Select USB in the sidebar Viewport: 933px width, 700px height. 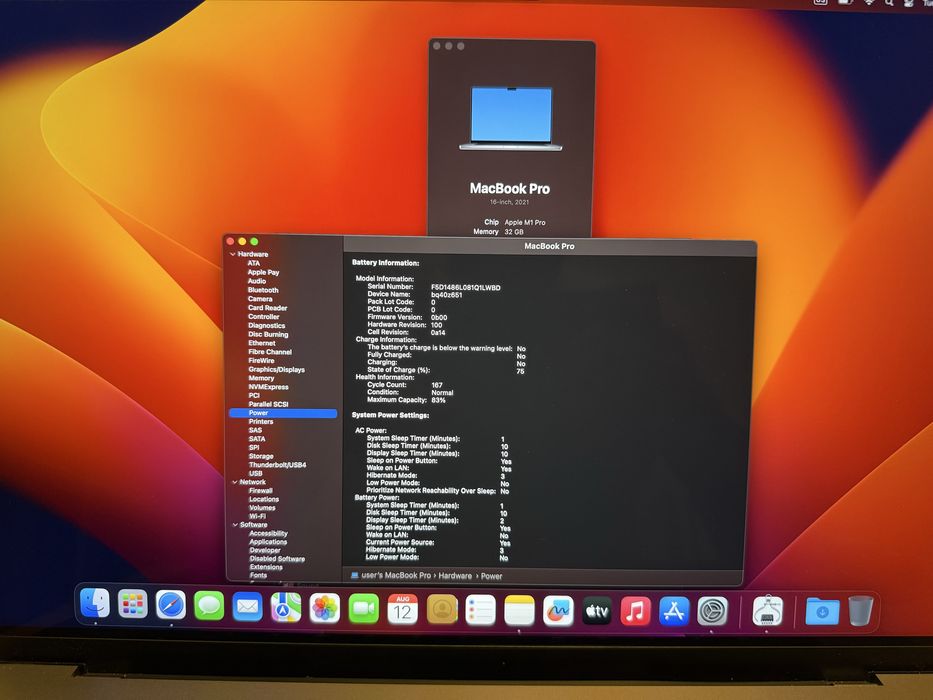coord(256,474)
